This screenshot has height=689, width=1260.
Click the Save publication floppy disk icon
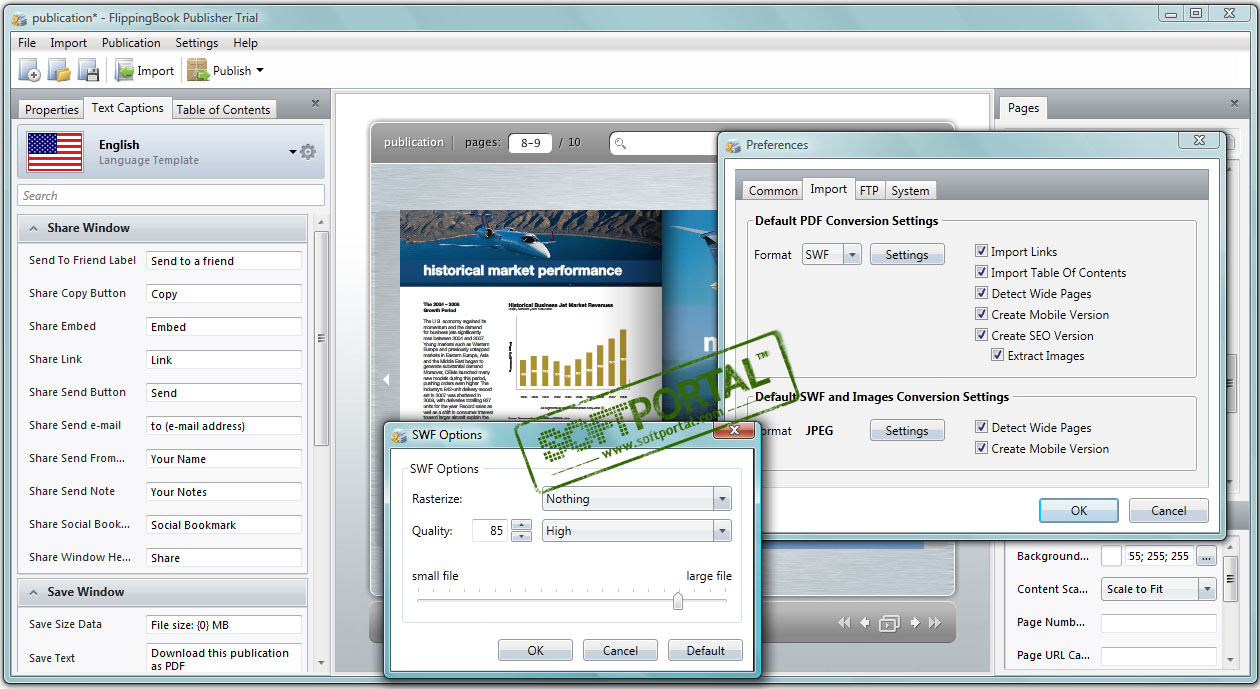[89, 70]
